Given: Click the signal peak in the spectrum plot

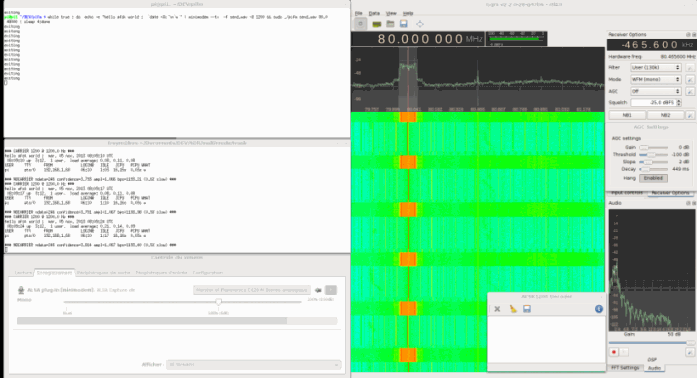Looking at the screenshot, I should click(x=408, y=66).
